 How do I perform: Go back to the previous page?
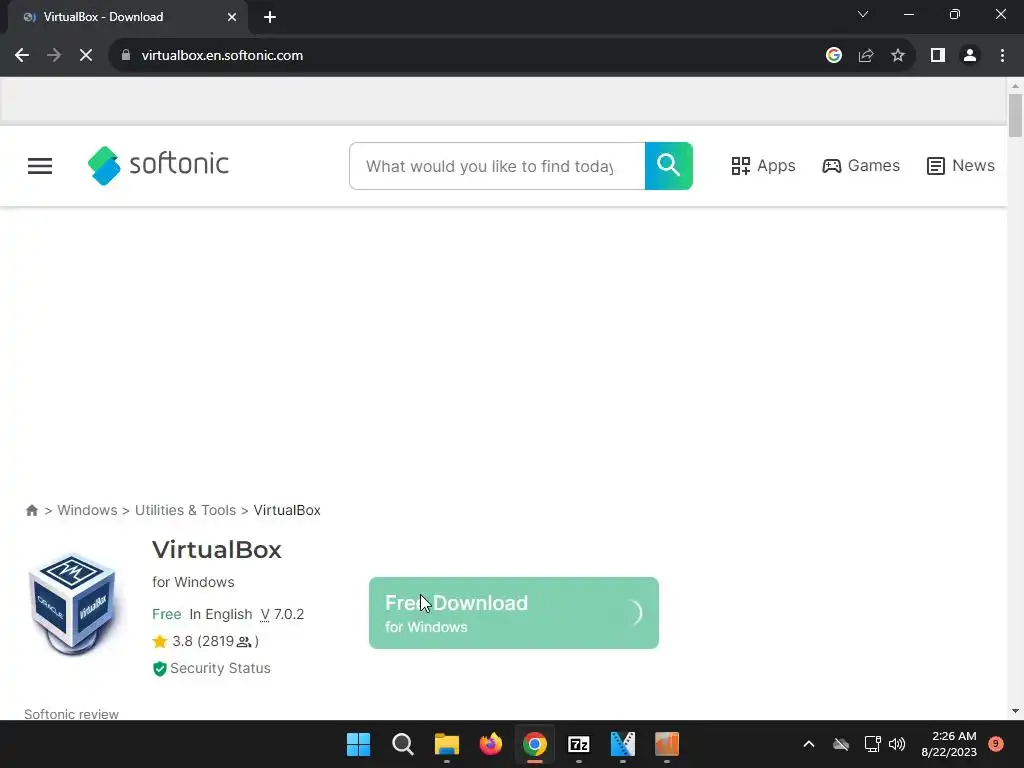pos(22,56)
